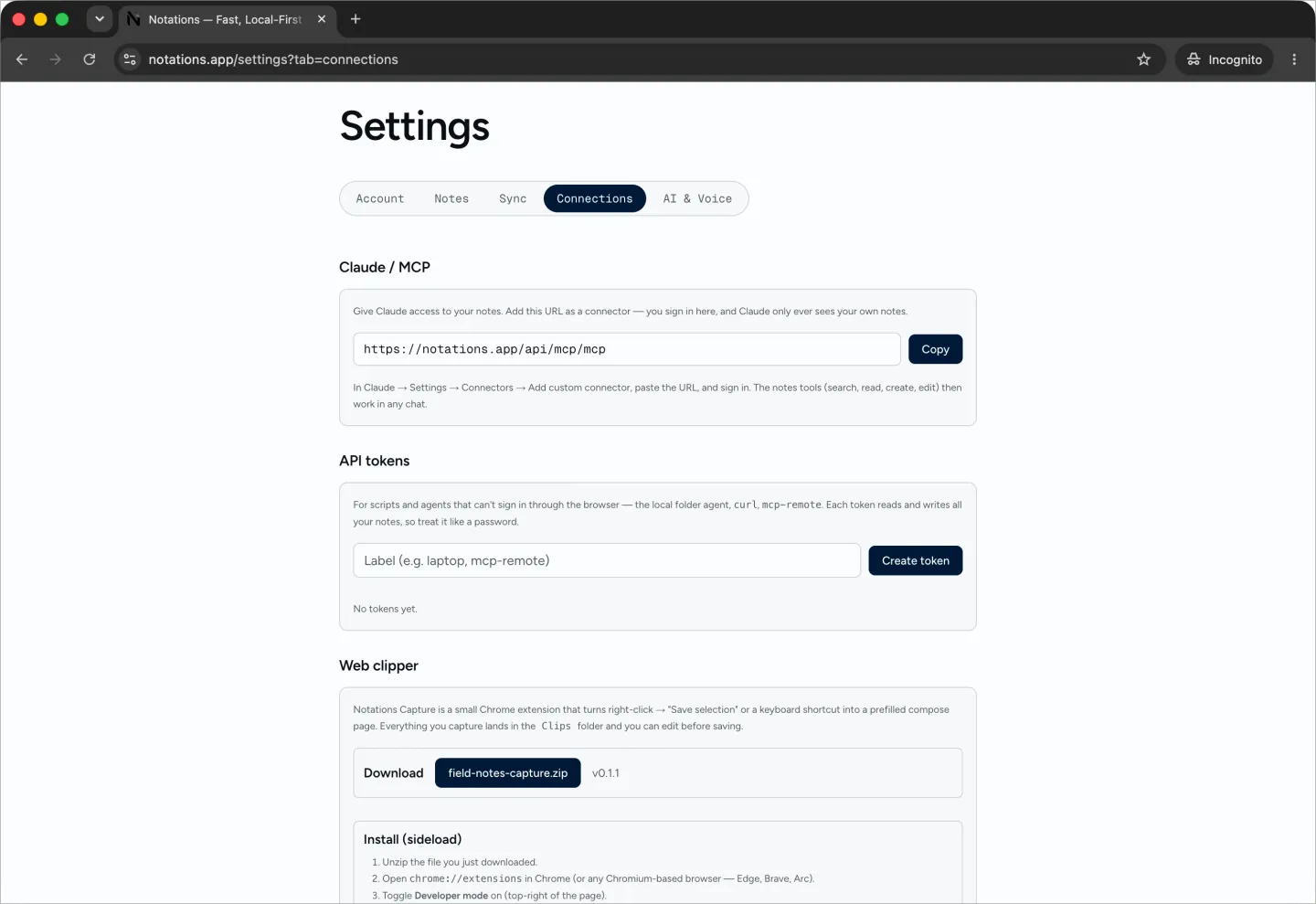
Task: Click the 'Unzip the file you just downloaded' step
Action: point(460,862)
